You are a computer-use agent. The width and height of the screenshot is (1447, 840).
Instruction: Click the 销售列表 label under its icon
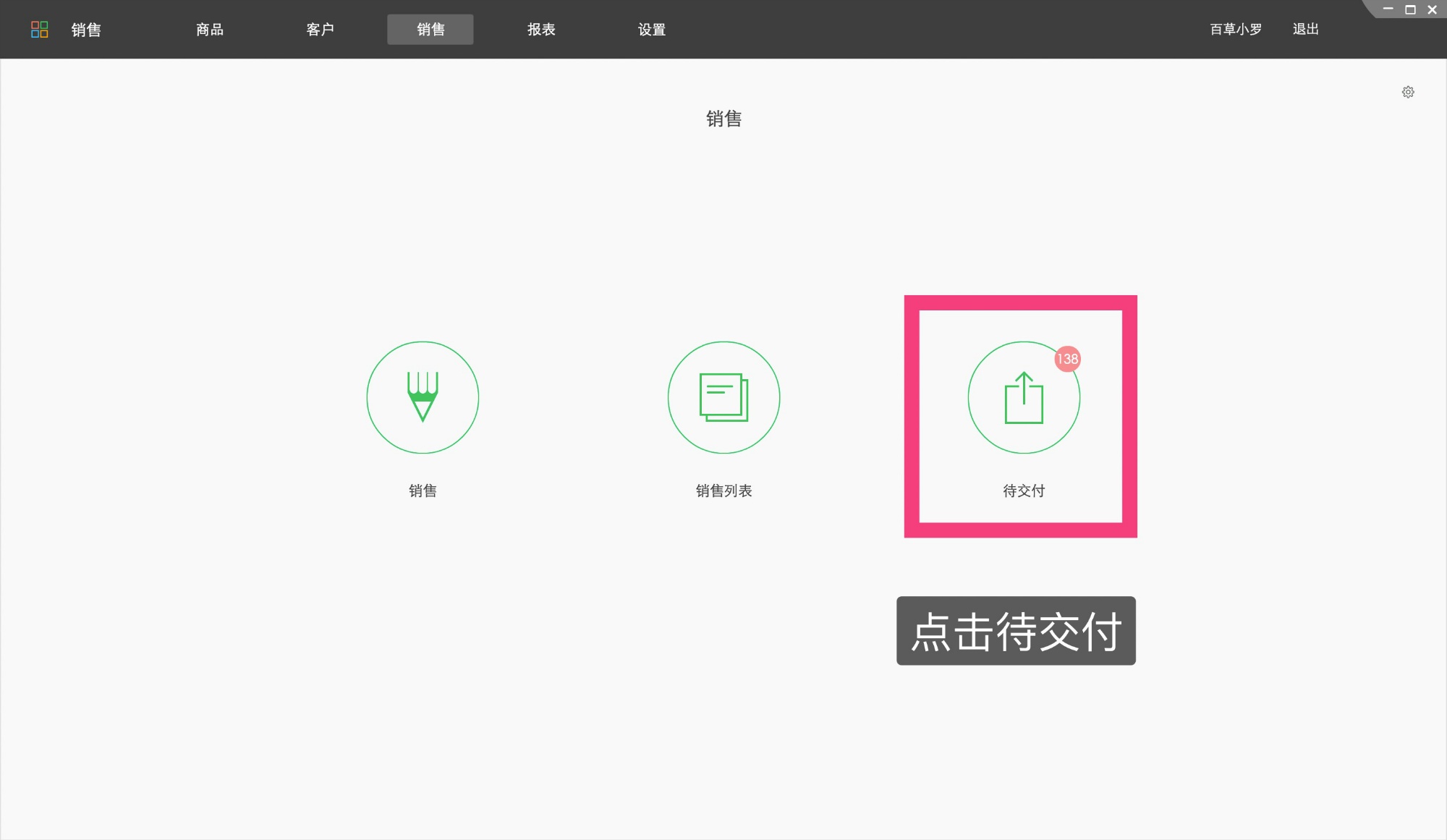click(723, 491)
